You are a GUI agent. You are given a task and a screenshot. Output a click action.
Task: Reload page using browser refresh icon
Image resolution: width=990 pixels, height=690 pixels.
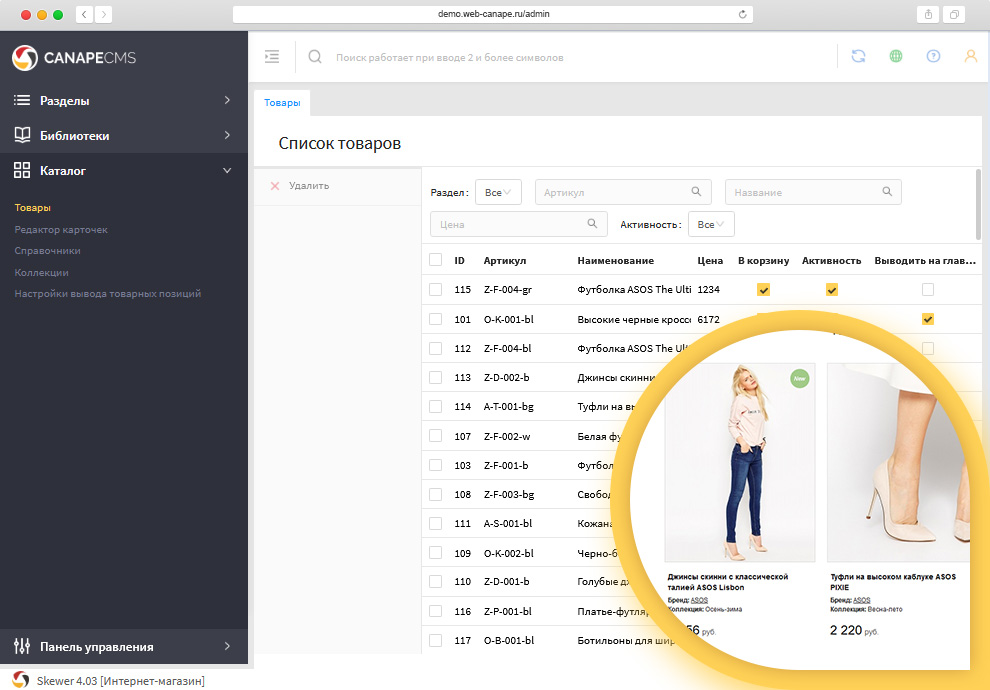pyautogui.click(x=742, y=14)
